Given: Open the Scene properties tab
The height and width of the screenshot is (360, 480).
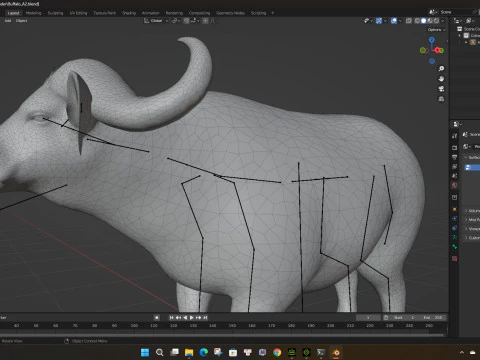Looking at the screenshot, I should pos(454,176).
